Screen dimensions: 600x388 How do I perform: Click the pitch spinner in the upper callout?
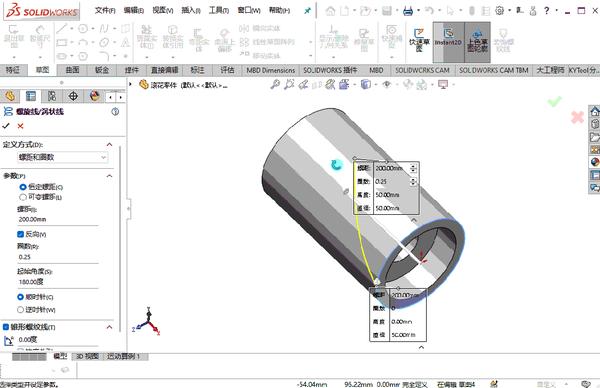tap(413, 168)
